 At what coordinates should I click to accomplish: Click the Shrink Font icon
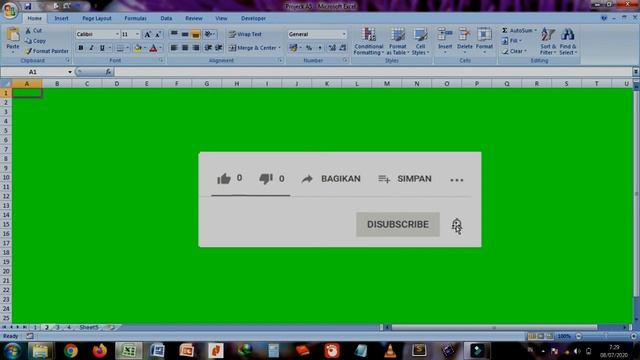[x=158, y=35]
